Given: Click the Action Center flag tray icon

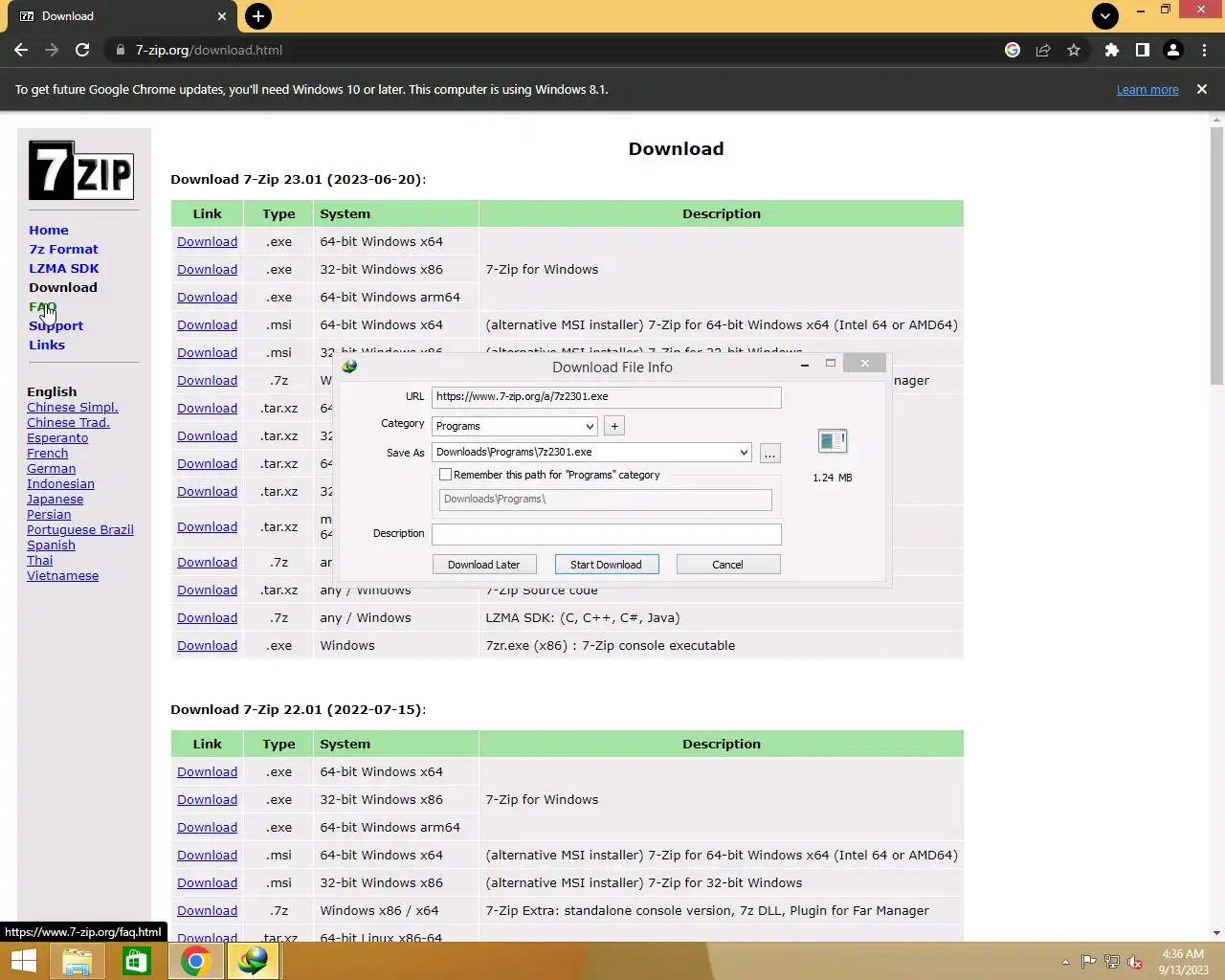Looking at the screenshot, I should tap(1088, 962).
